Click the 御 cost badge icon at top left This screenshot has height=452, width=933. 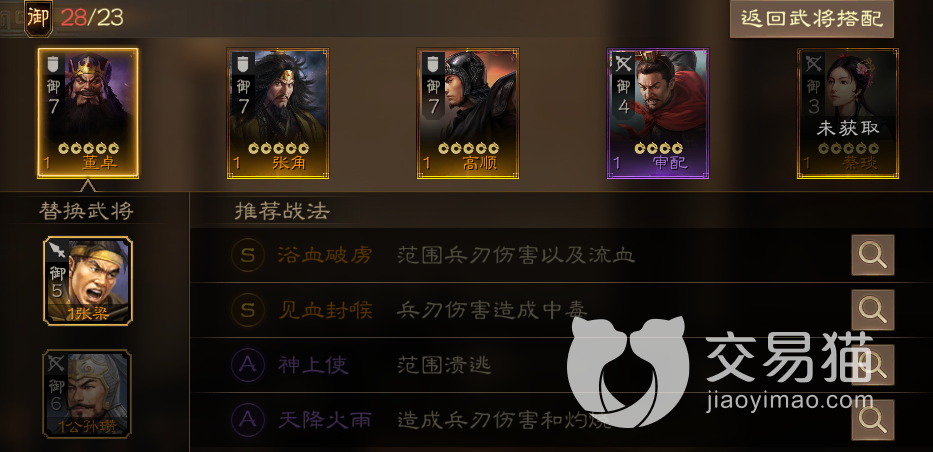coord(38,18)
